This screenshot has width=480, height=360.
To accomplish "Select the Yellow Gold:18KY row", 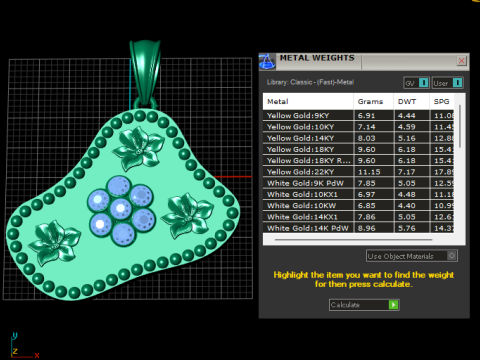I will 358,150.
